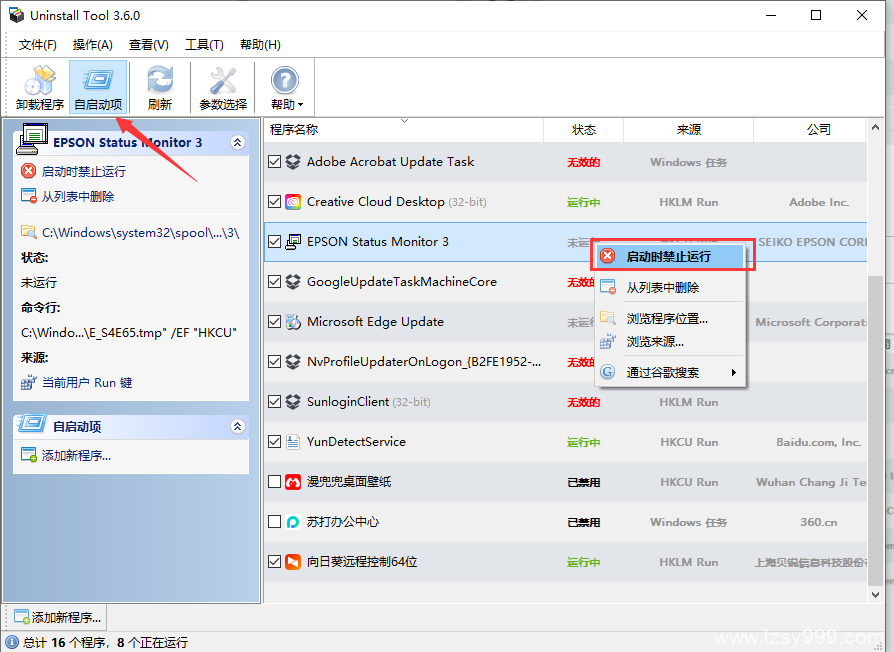This screenshot has height=652, width=894.
Task: Click the 漫兜兜桌面壁纸 program icon
Action: 293,482
